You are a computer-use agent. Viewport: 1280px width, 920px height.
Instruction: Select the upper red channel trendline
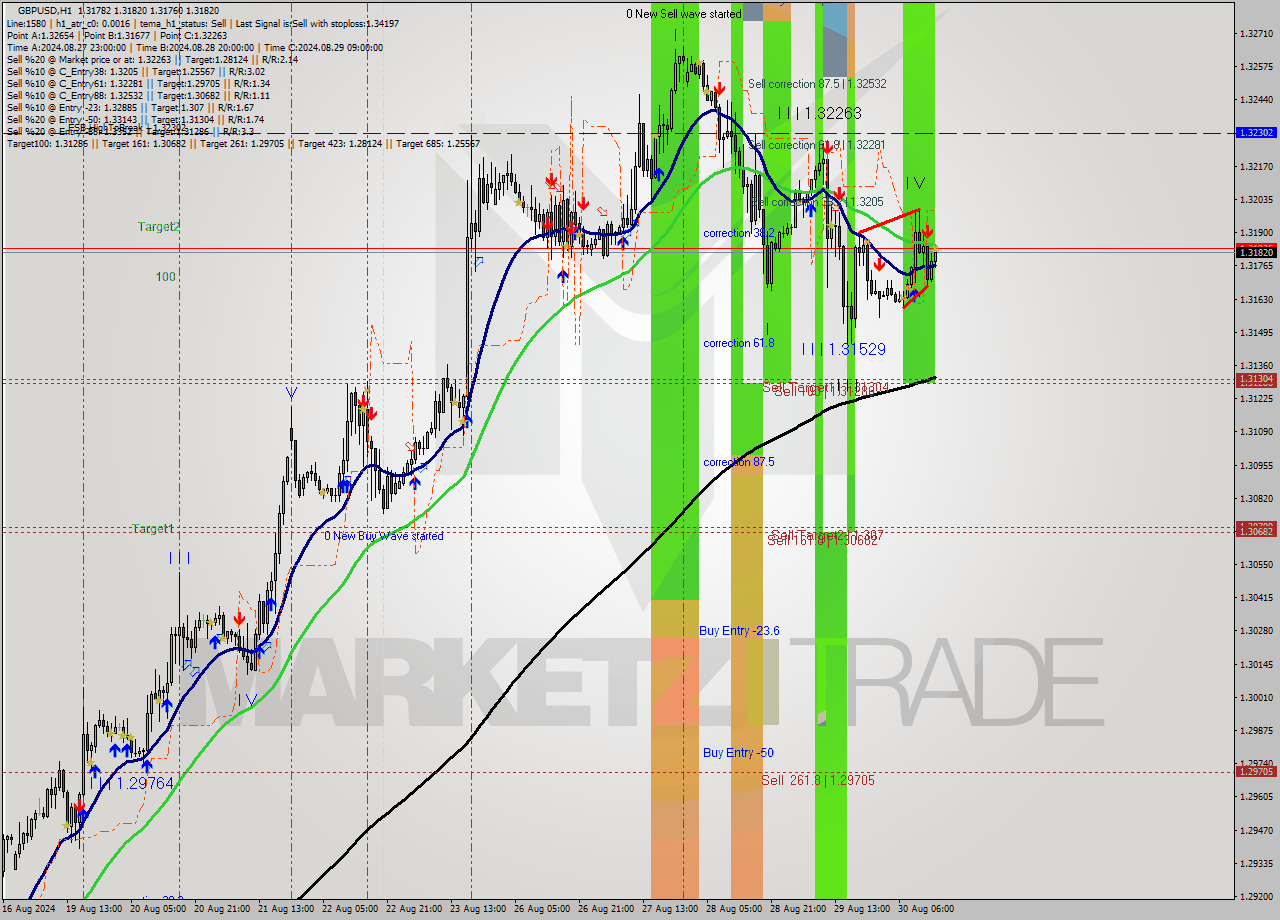pyautogui.click(x=889, y=221)
